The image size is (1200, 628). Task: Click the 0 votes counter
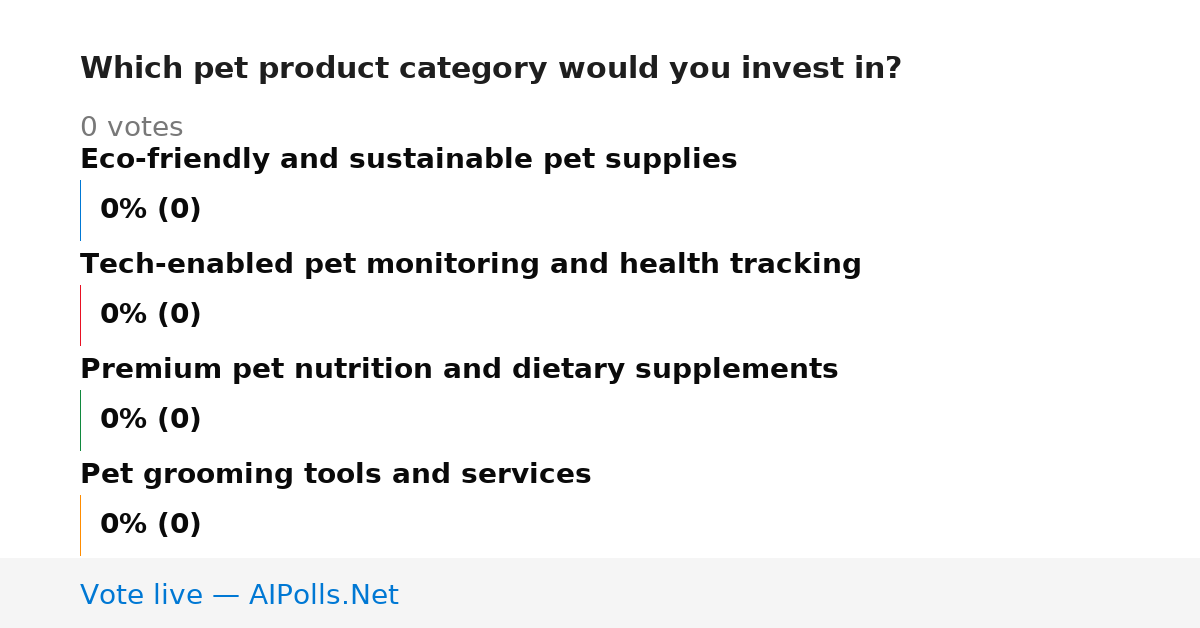click(131, 128)
